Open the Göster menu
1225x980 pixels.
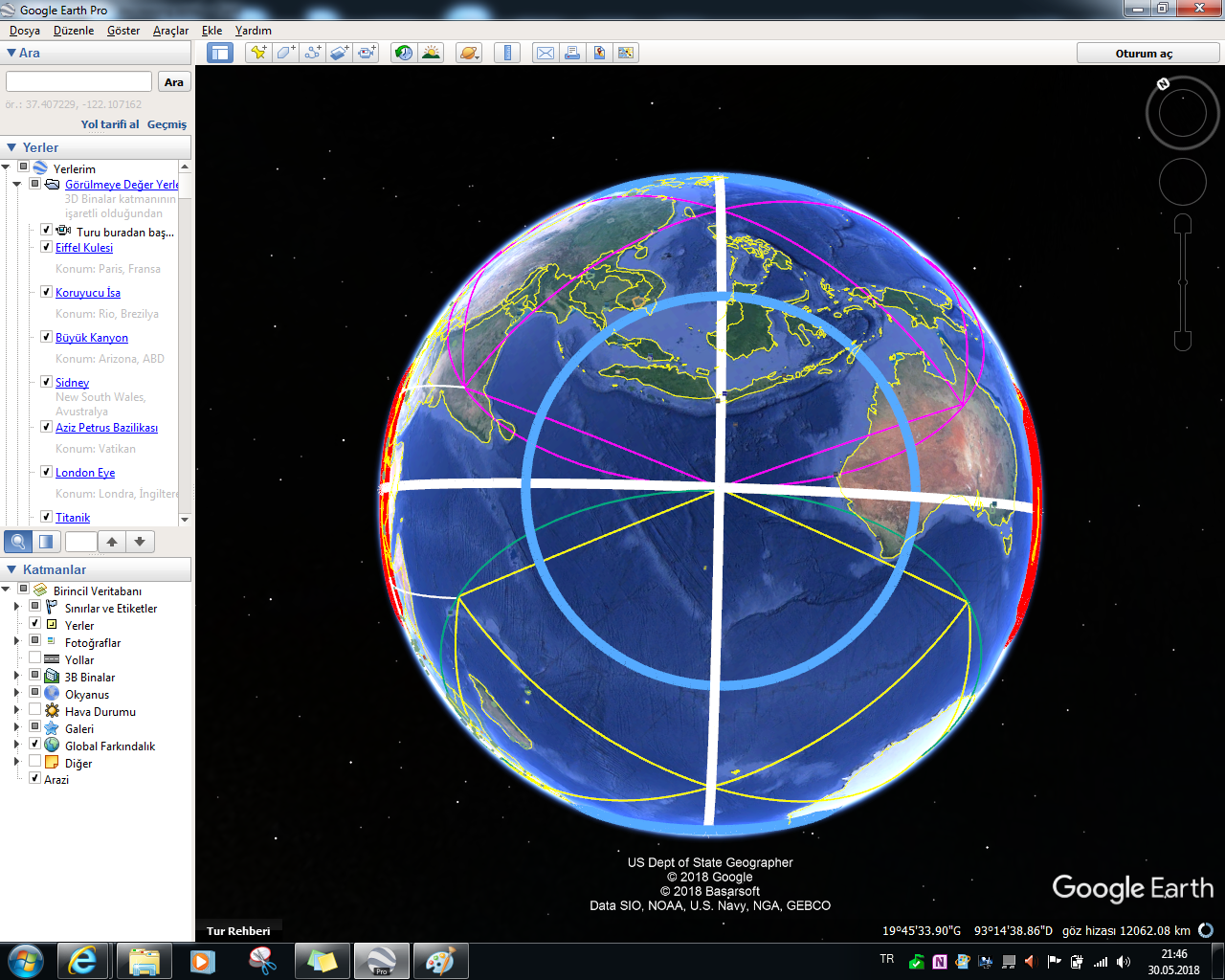123,31
